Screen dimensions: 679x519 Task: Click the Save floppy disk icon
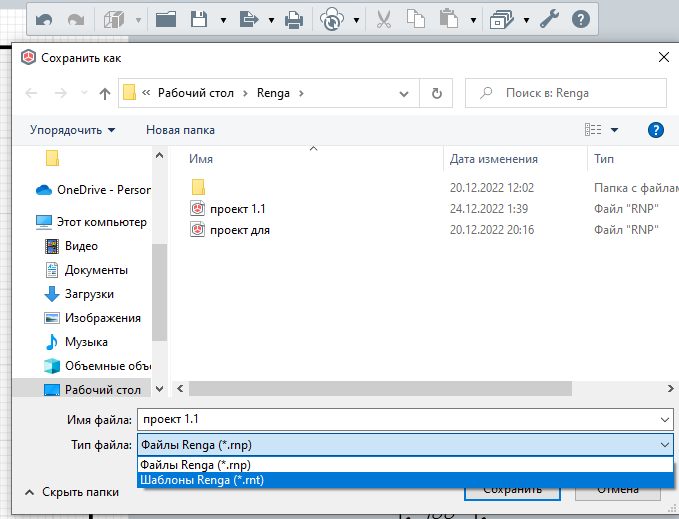point(199,19)
